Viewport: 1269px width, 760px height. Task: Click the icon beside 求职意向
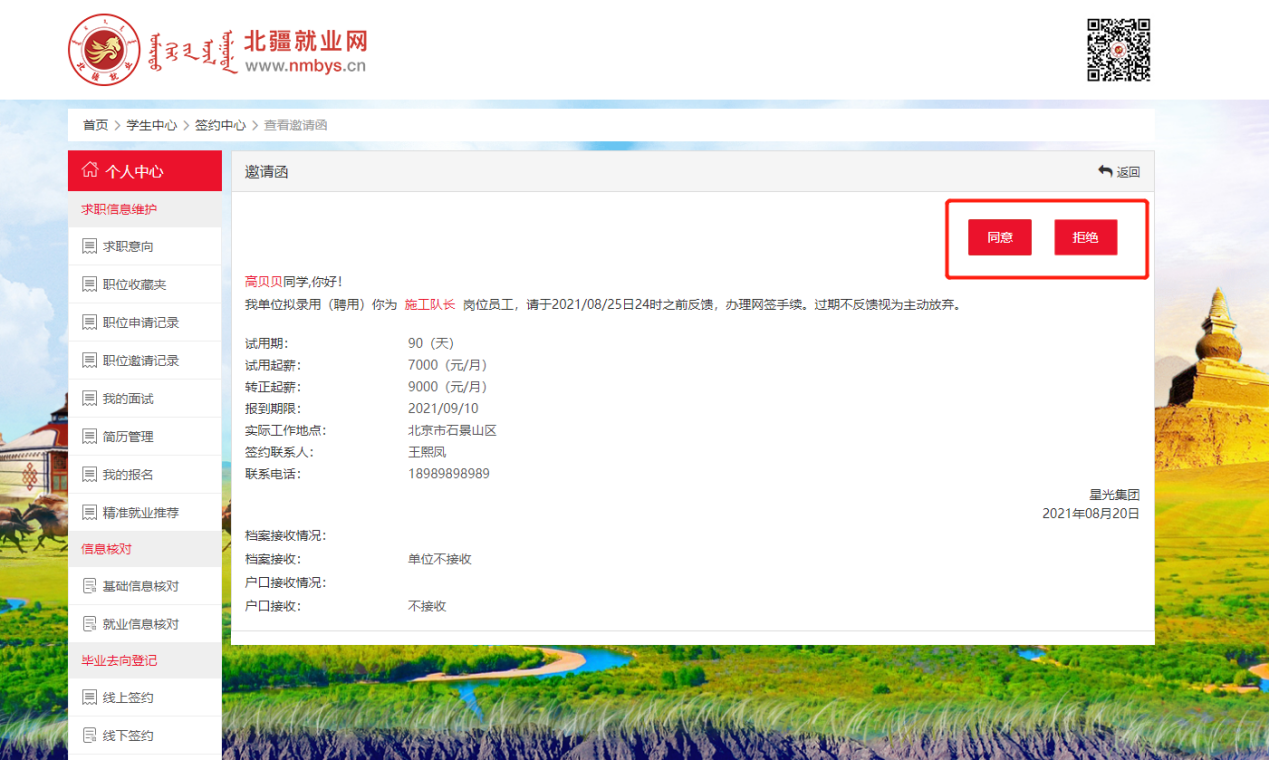pos(90,246)
